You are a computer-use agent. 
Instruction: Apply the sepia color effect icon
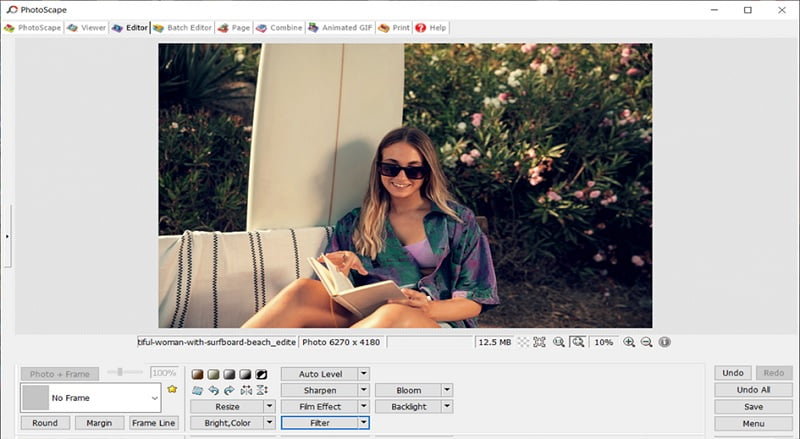(x=197, y=374)
